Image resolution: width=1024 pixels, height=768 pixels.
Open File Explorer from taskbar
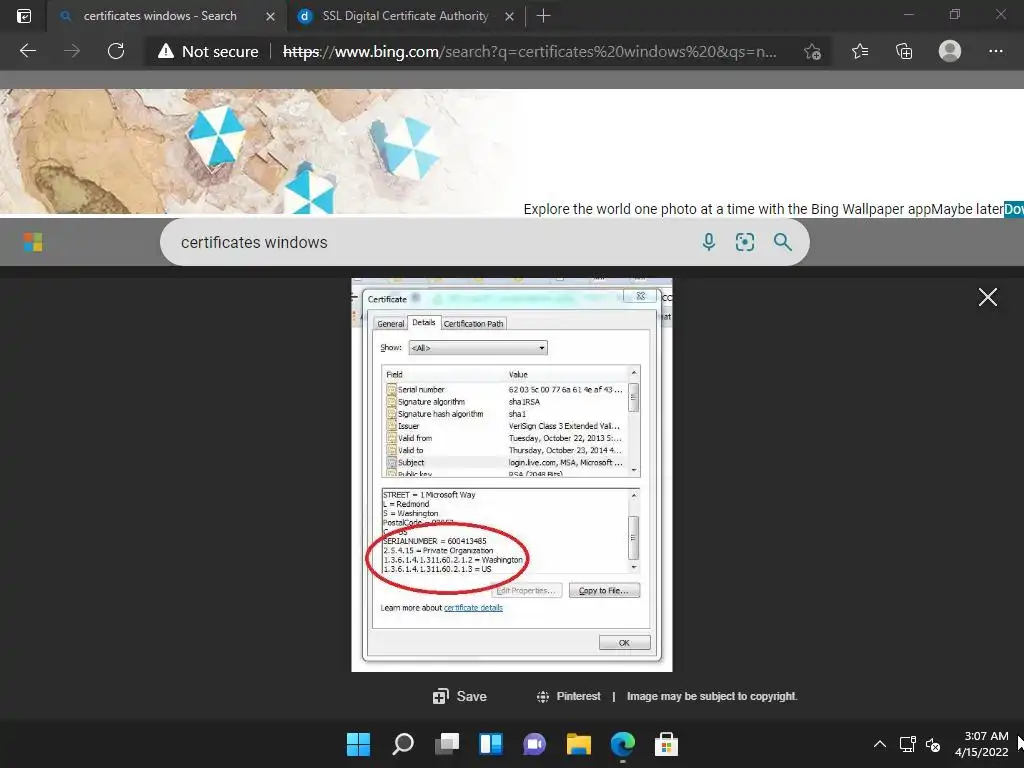(579, 744)
